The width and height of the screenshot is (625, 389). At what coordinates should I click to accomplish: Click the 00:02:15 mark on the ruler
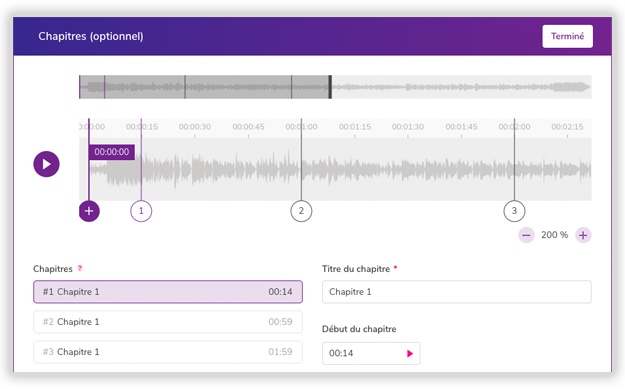(x=567, y=127)
